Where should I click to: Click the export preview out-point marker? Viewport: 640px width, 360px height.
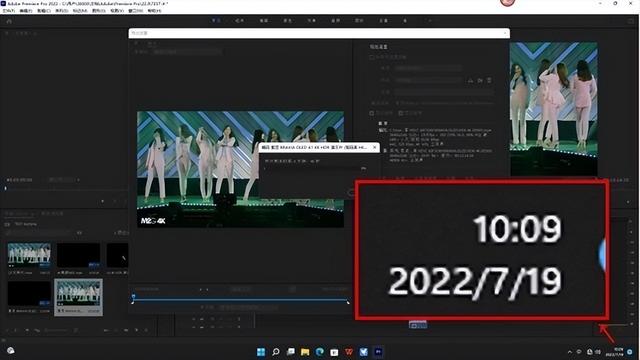[x=348, y=301]
